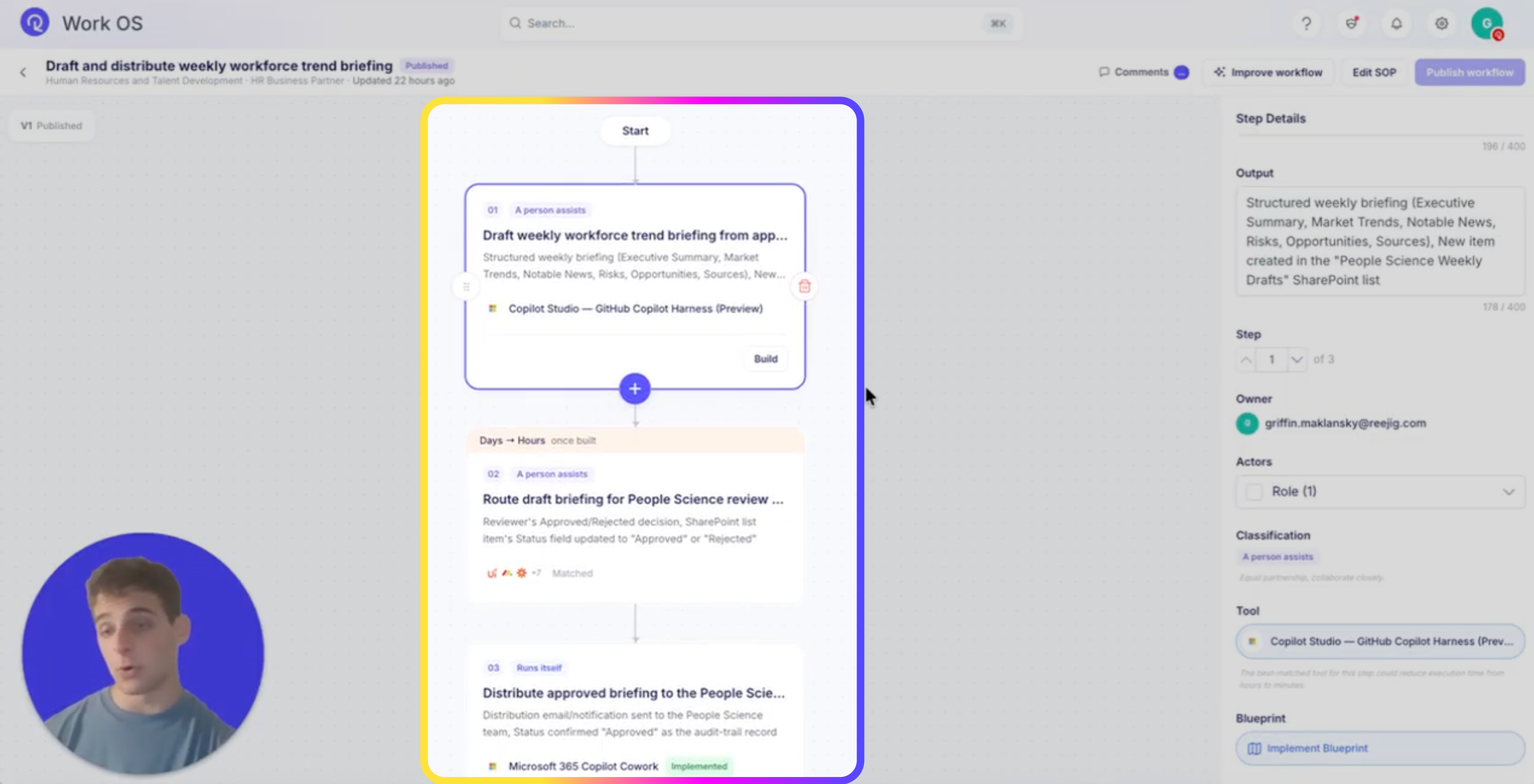This screenshot has width=1534, height=784.
Task: Click the tool icon in the Tool field
Action: coord(1253,641)
